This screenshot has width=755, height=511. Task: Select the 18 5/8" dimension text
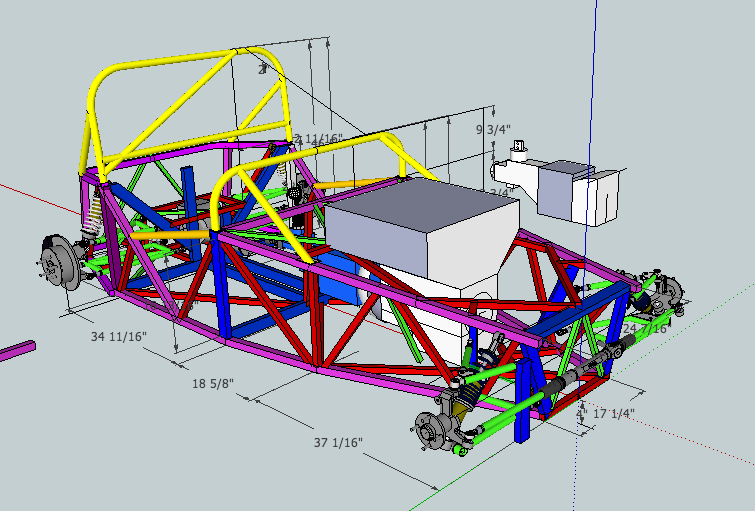[212, 383]
